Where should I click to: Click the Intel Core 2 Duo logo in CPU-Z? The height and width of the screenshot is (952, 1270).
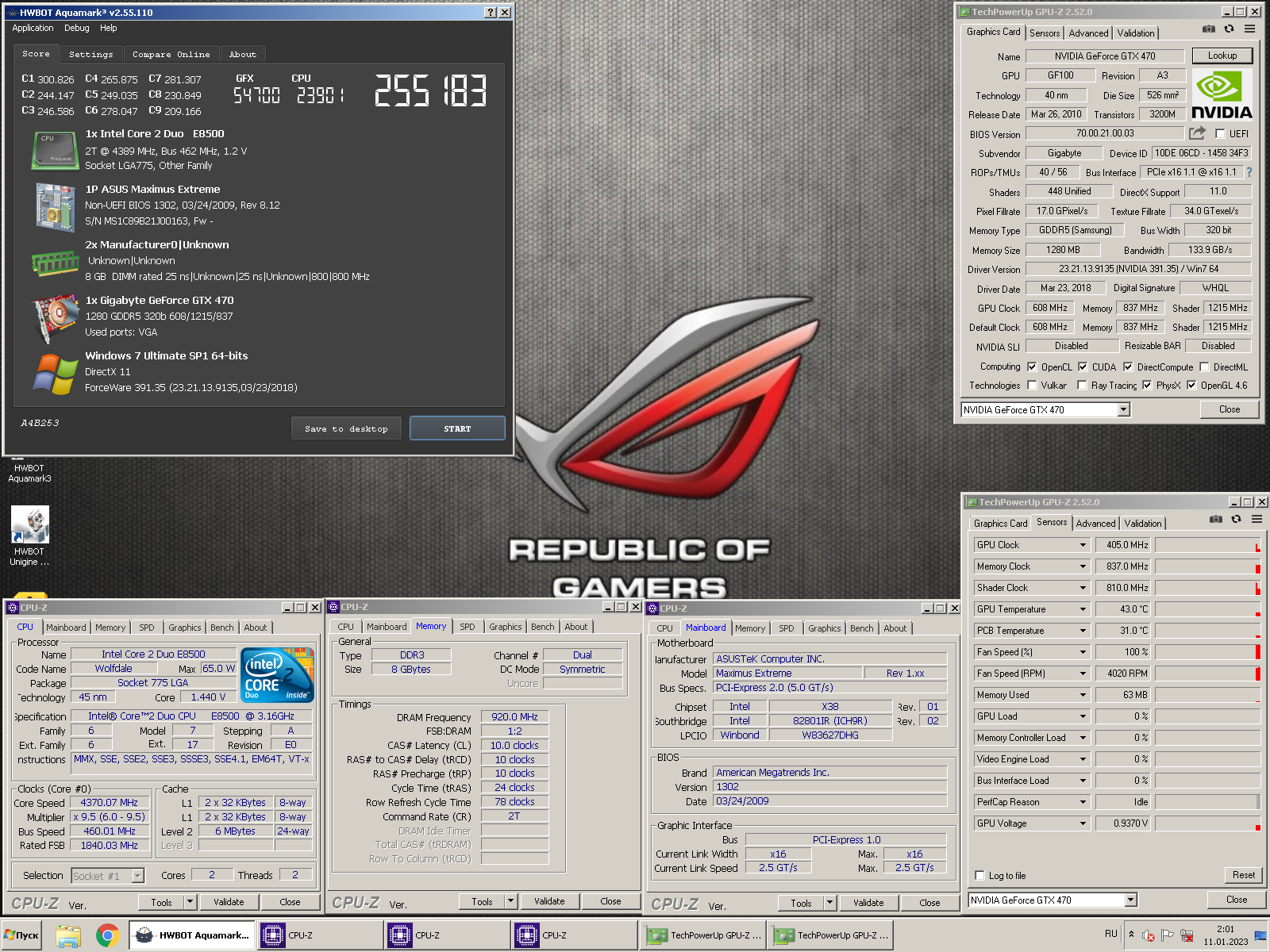click(x=277, y=675)
